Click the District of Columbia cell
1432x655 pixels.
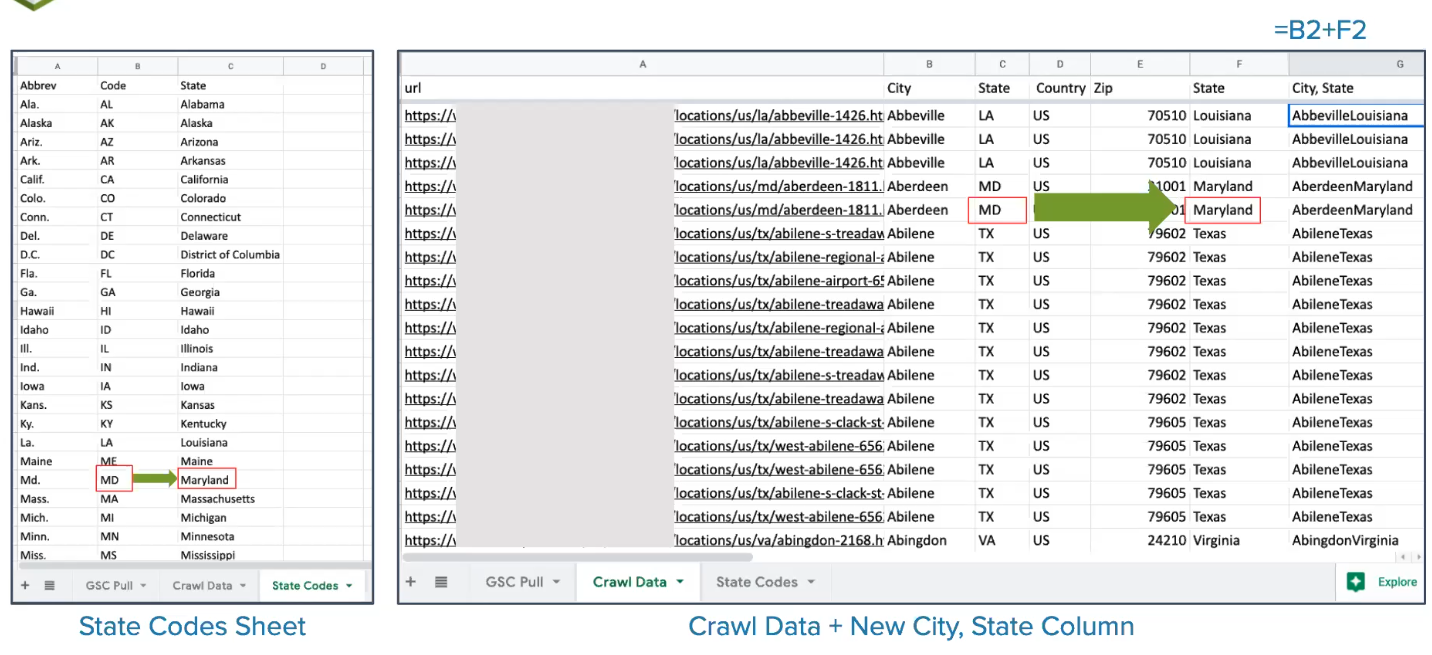coord(230,255)
